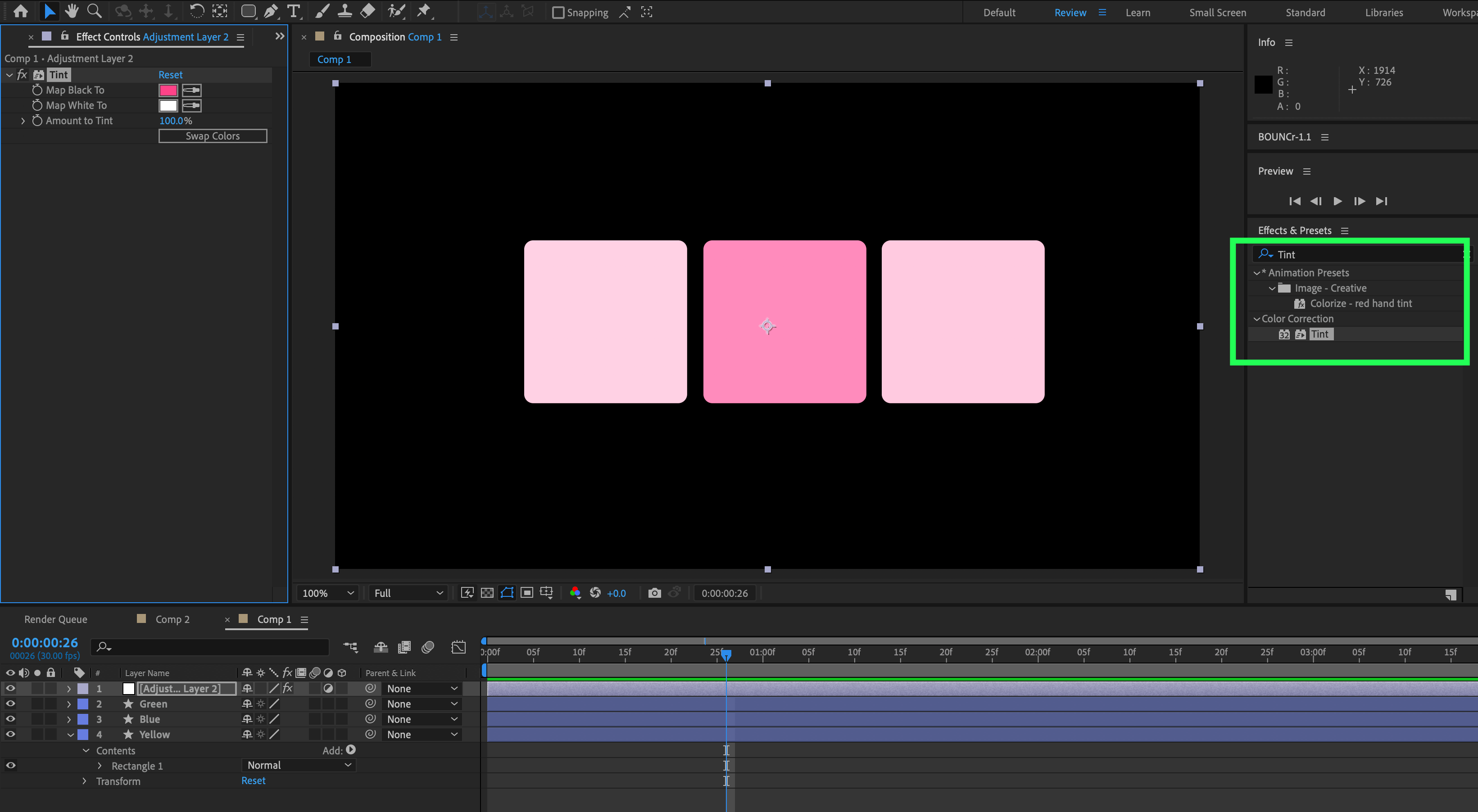Image resolution: width=1478 pixels, height=812 pixels.
Task: Click the Puppet Pin tool
Action: [423, 11]
